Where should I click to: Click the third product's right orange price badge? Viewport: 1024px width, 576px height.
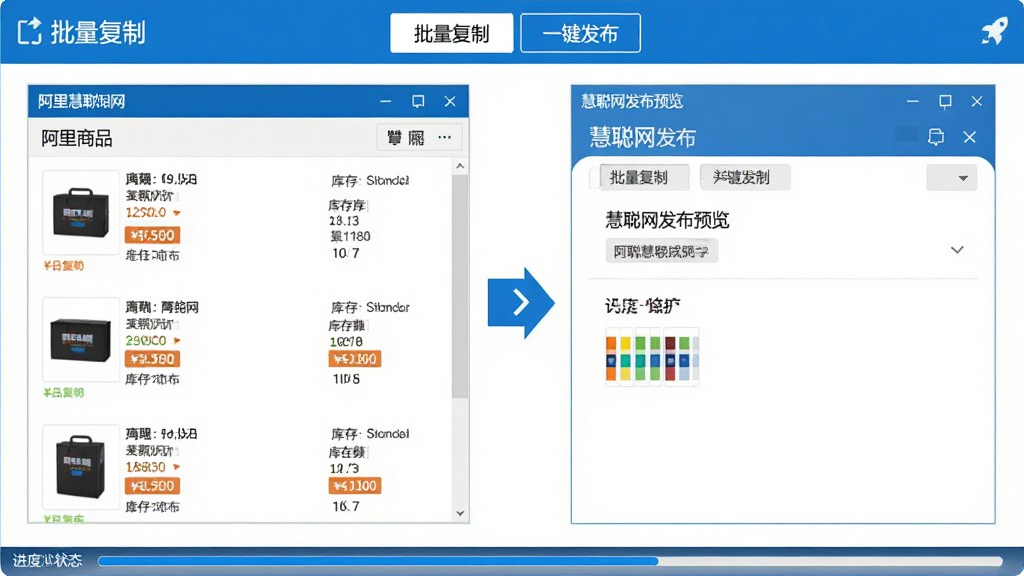(355, 486)
